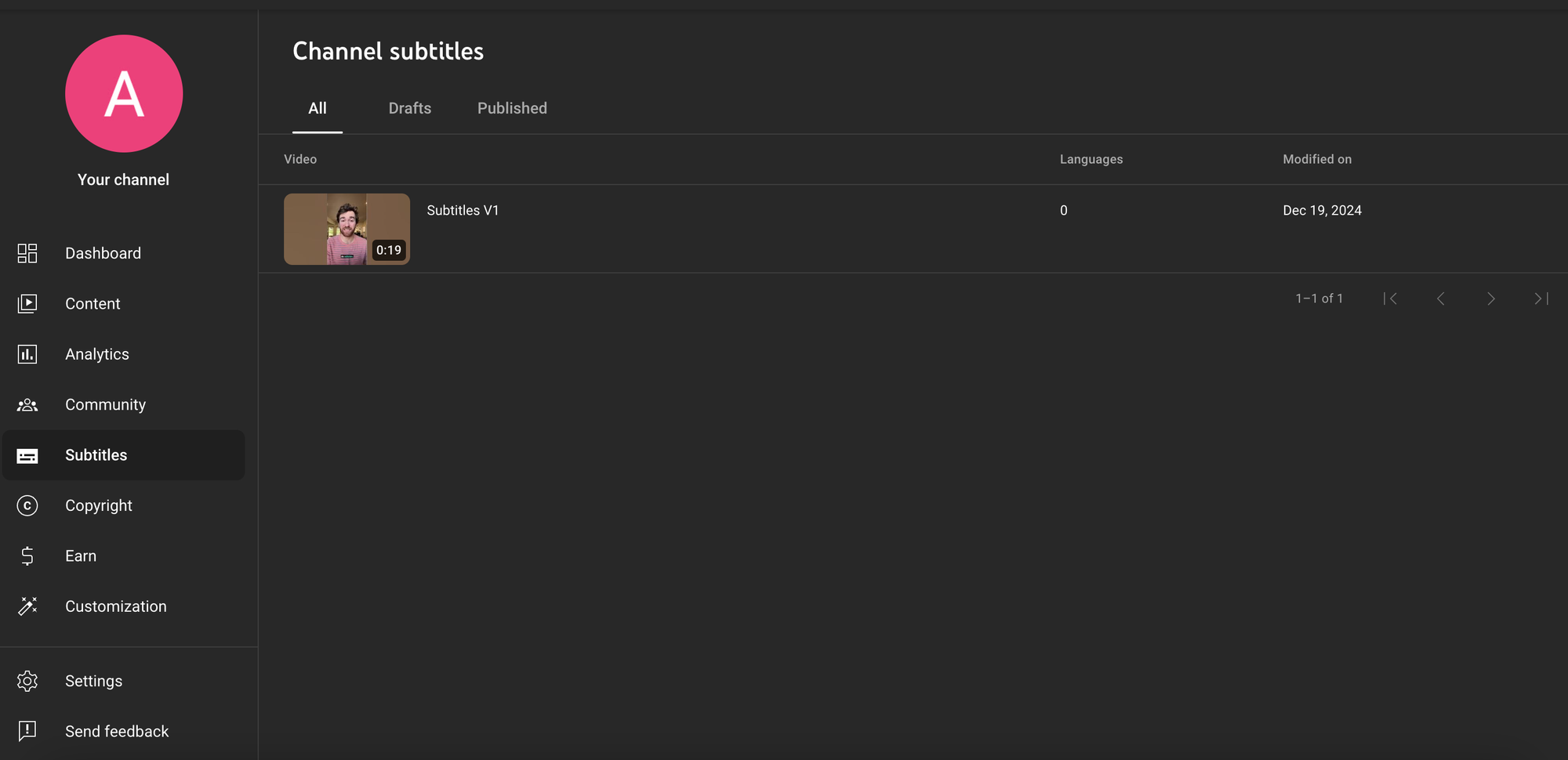Select the Subtitles captions icon
The image size is (1568, 760).
[x=27, y=455]
